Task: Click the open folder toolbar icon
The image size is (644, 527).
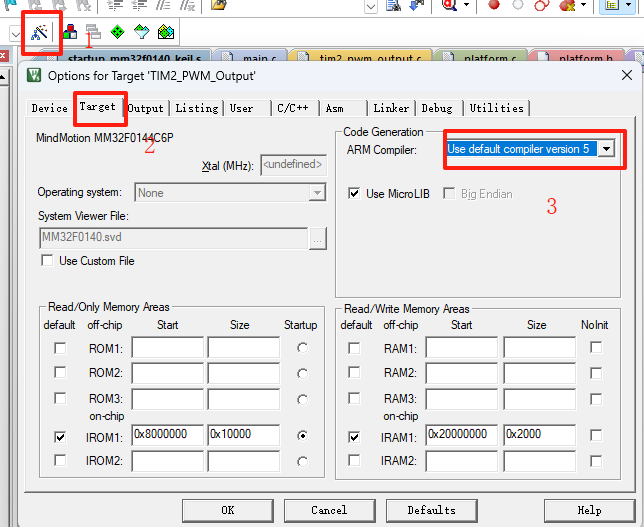Action: pyautogui.click(x=218, y=5)
